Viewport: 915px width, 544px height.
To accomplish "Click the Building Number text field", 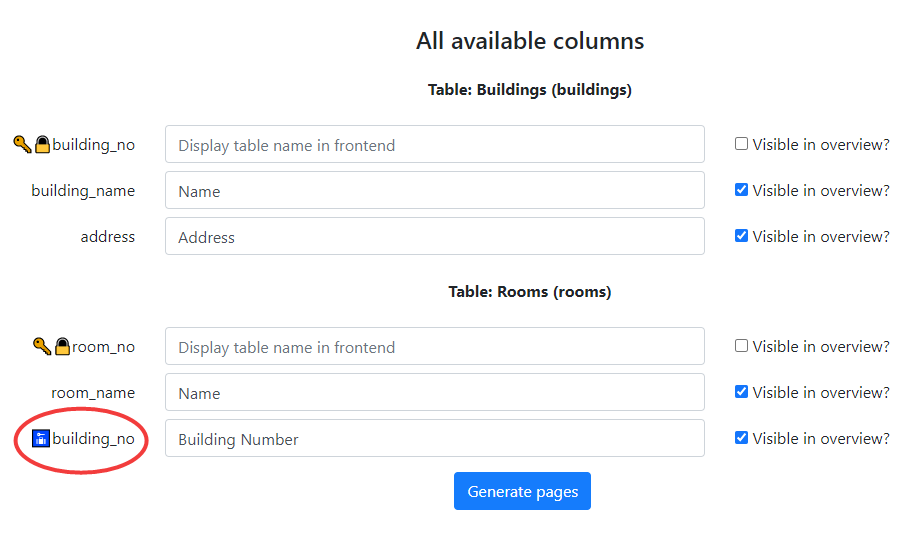I will 434,439.
